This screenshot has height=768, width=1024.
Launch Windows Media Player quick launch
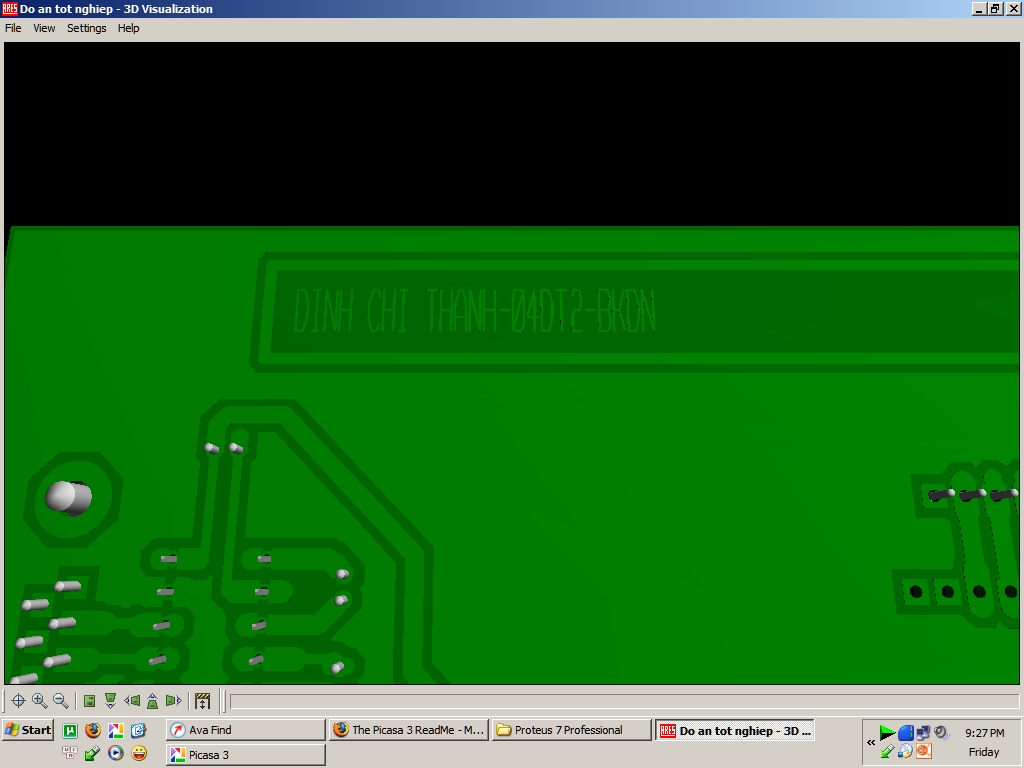tap(116, 753)
